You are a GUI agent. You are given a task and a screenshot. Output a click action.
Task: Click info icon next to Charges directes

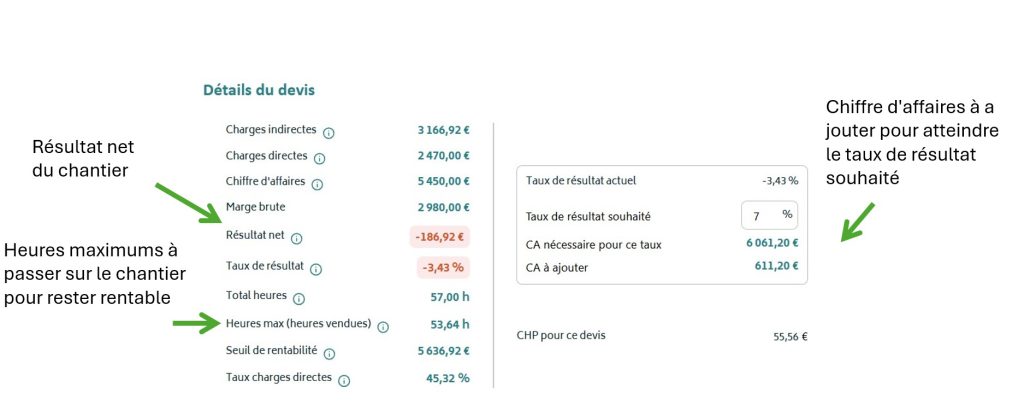pos(319,159)
